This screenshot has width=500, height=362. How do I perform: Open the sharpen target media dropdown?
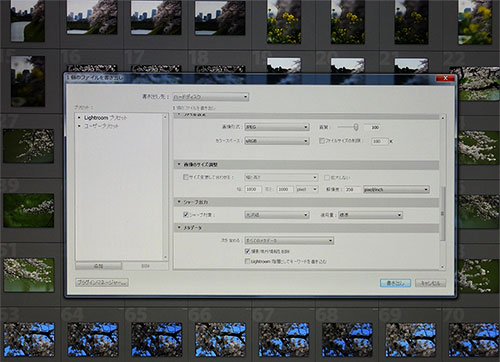(277, 215)
